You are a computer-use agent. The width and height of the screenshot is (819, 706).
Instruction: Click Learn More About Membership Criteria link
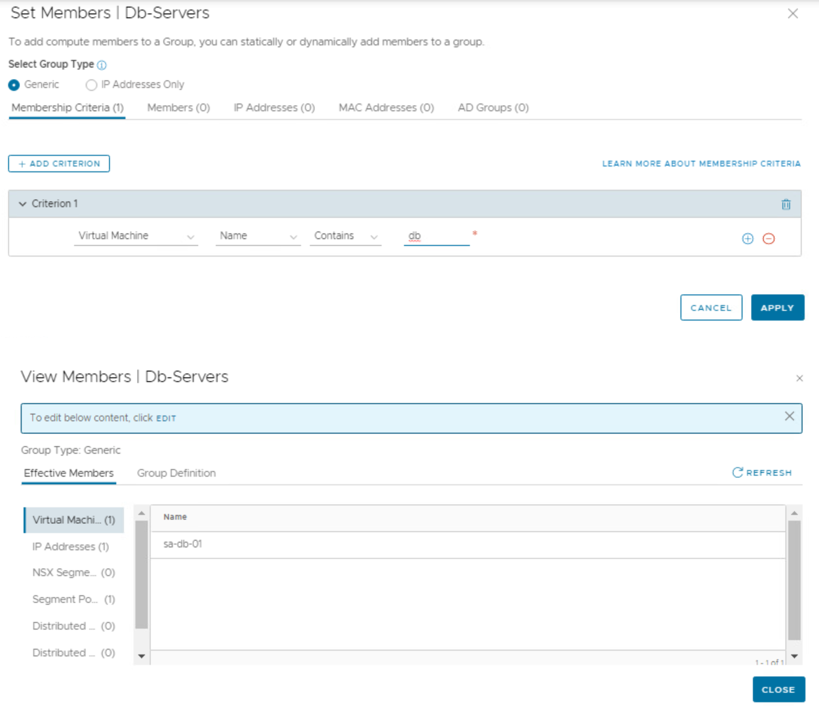pyautogui.click(x=701, y=164)
